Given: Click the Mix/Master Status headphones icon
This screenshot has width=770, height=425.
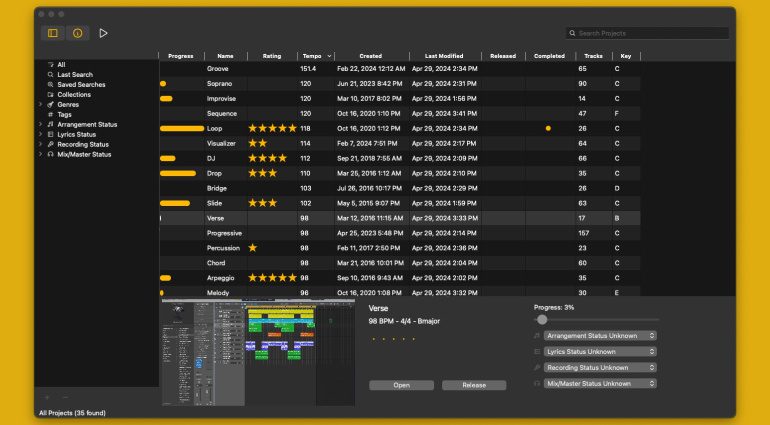Looking at the screenshot, I should point(50,154).
